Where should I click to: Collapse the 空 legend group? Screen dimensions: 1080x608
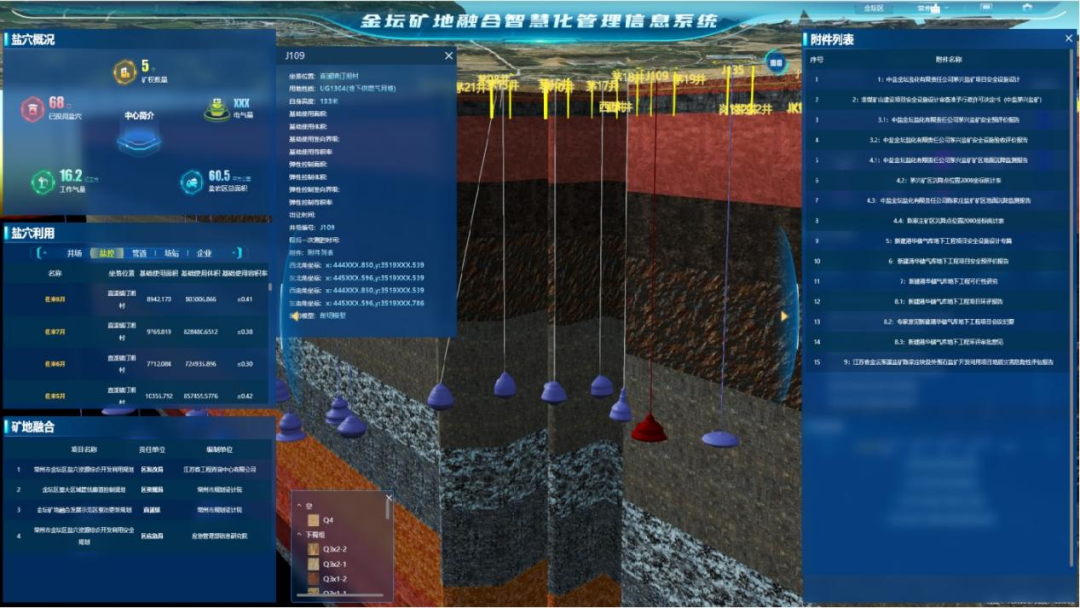click(x=301, y=505)
